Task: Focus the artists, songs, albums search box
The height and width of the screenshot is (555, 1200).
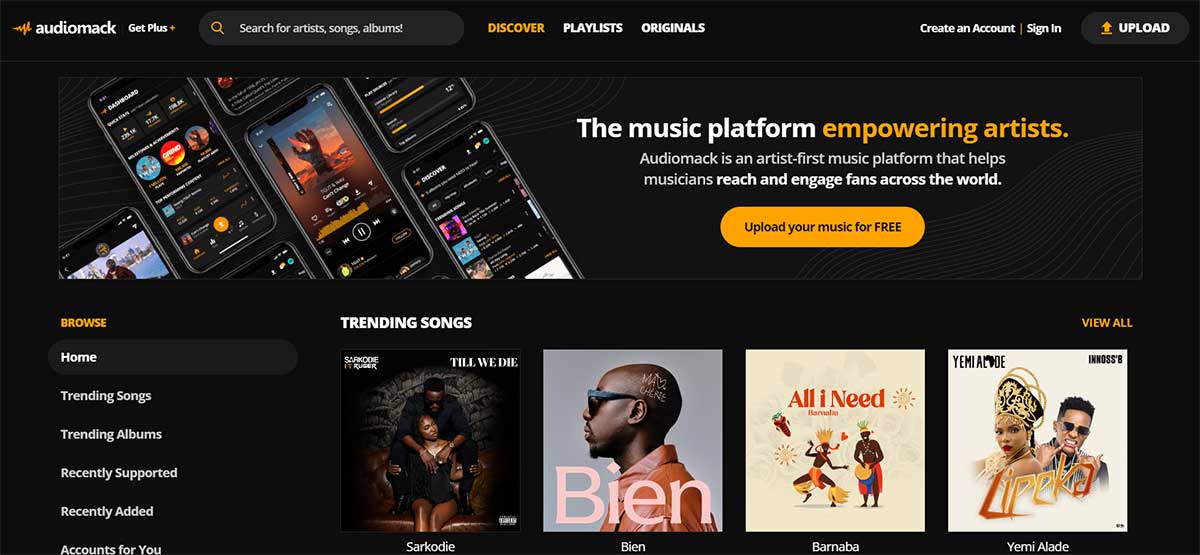Action: [331, 28]
